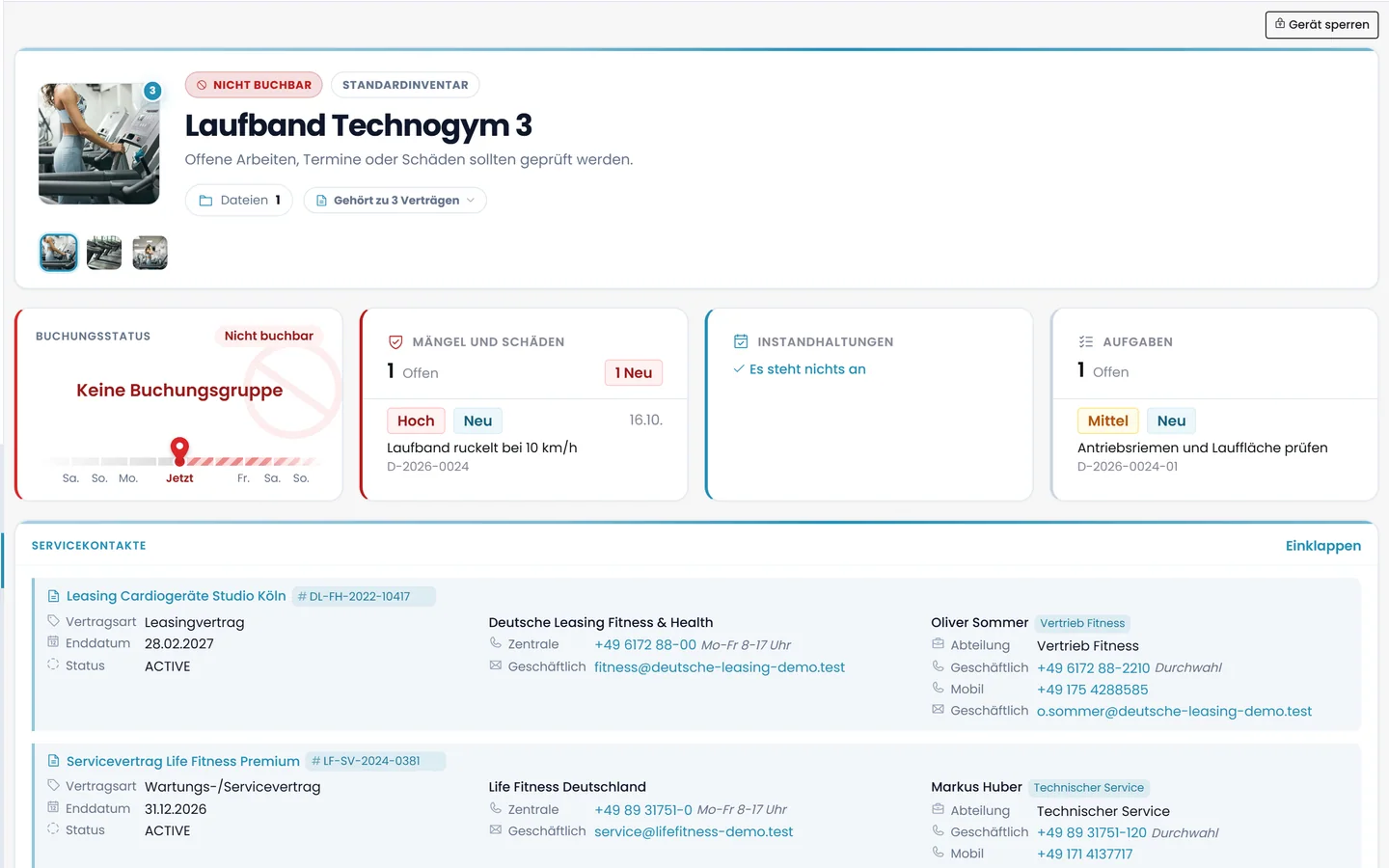The width and height of the screenshot is (1389, 868).
Task: Click the contract number tag LF-SV-2024-0381
Action: tap(375, 761)
